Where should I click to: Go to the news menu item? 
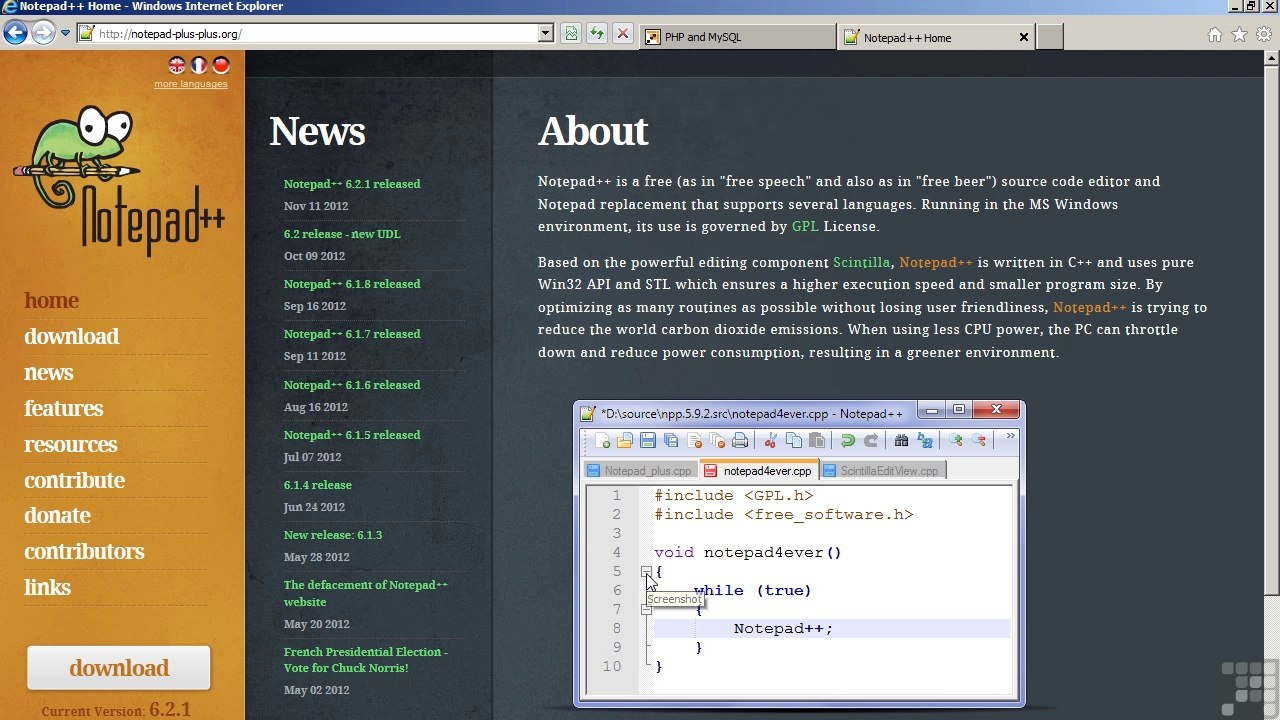(49, 372)
